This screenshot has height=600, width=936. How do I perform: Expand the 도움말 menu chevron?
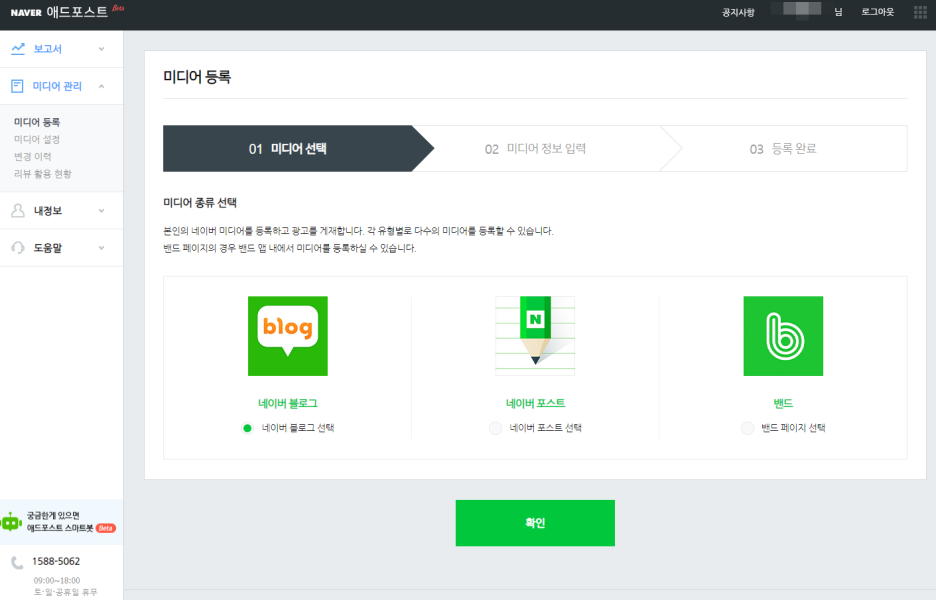coord(101,248)
